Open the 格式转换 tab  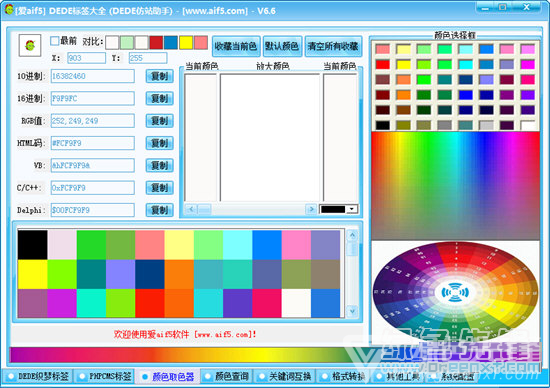point(343,377)
